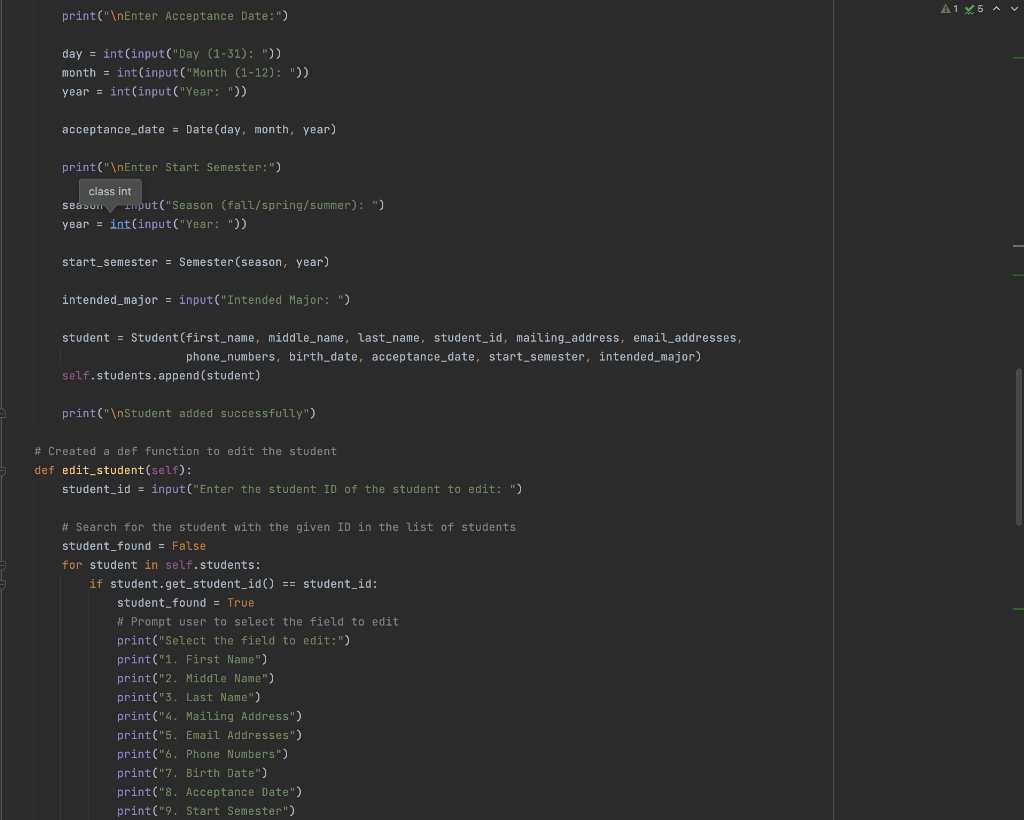Collapse the 'for student in self.students' fold marker
The height and width of the screenshot is (820, 1024).
3,565
